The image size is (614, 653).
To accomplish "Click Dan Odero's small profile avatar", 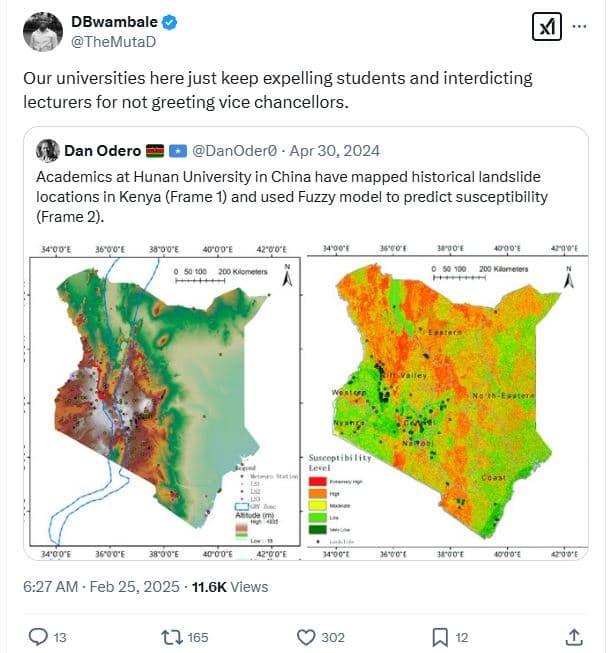I will click(47, 151).
